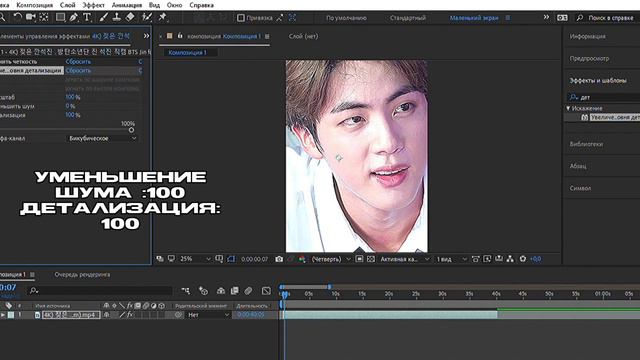Switch to По умолчанию workspace
The width and height of the screenshot is (640, 360).
pyautogui.click(x=346, y=18)
